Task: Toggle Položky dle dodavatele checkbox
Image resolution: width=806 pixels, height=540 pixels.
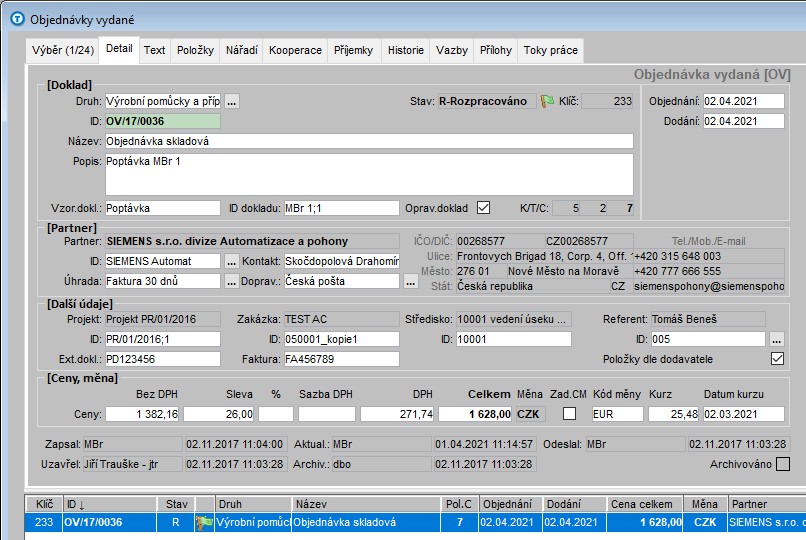Action: 777,359
